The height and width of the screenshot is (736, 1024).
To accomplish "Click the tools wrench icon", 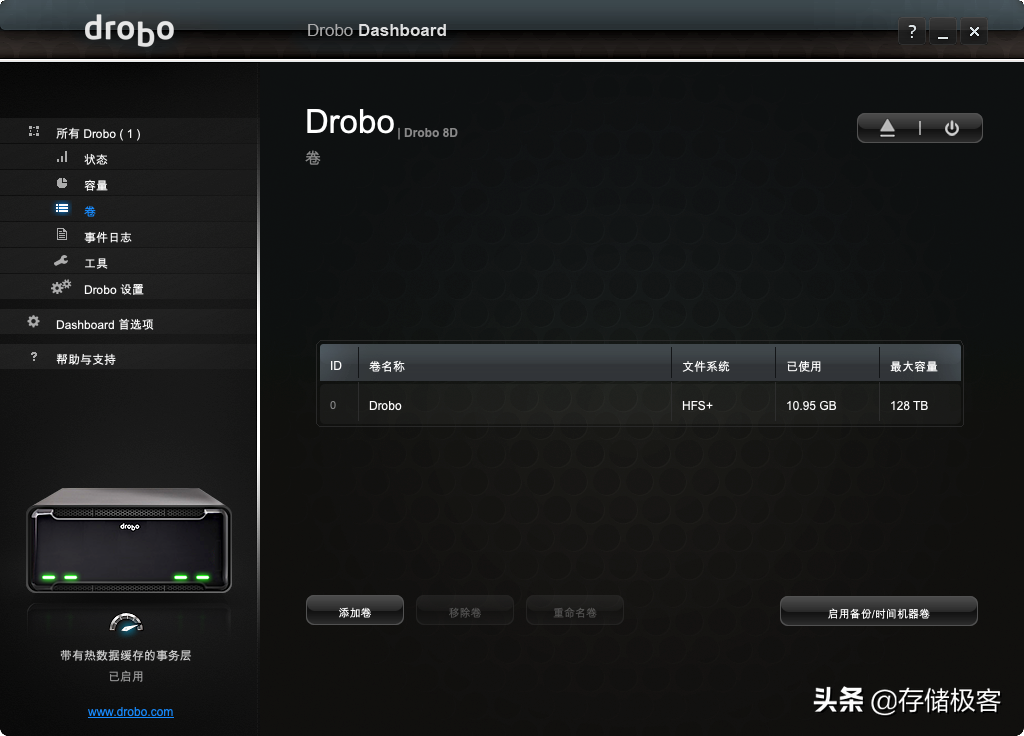I will [61, 261].
